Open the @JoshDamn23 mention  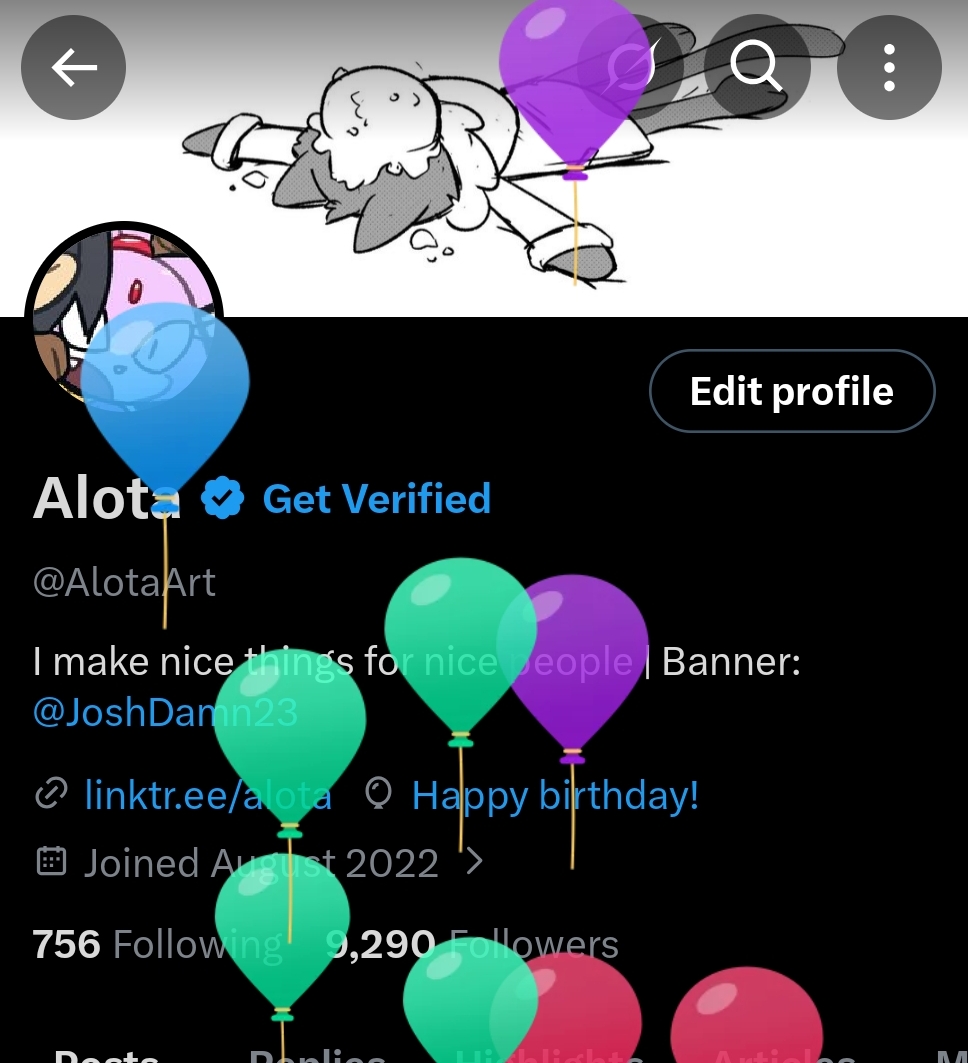click(x=165, y=713)
